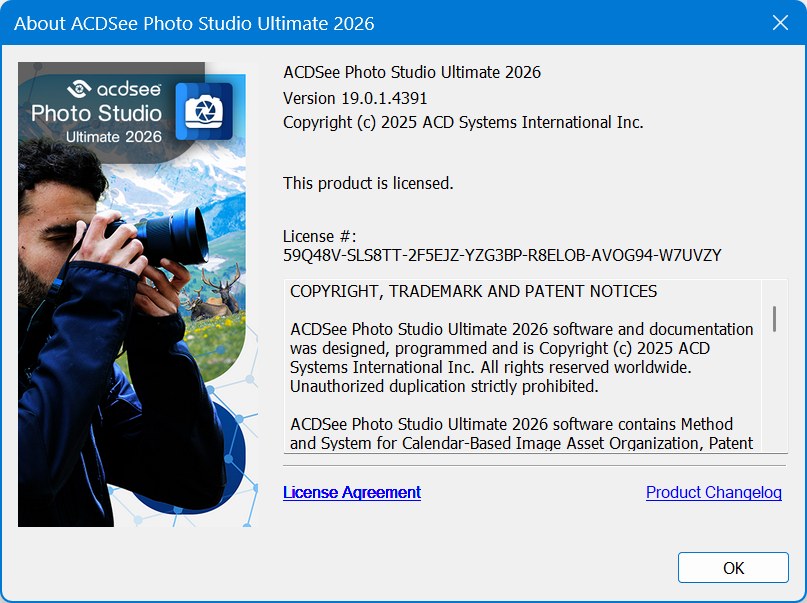Open the Product Changelog link
This screenshot has height=603, width=807.
click(x=713, y=492)
